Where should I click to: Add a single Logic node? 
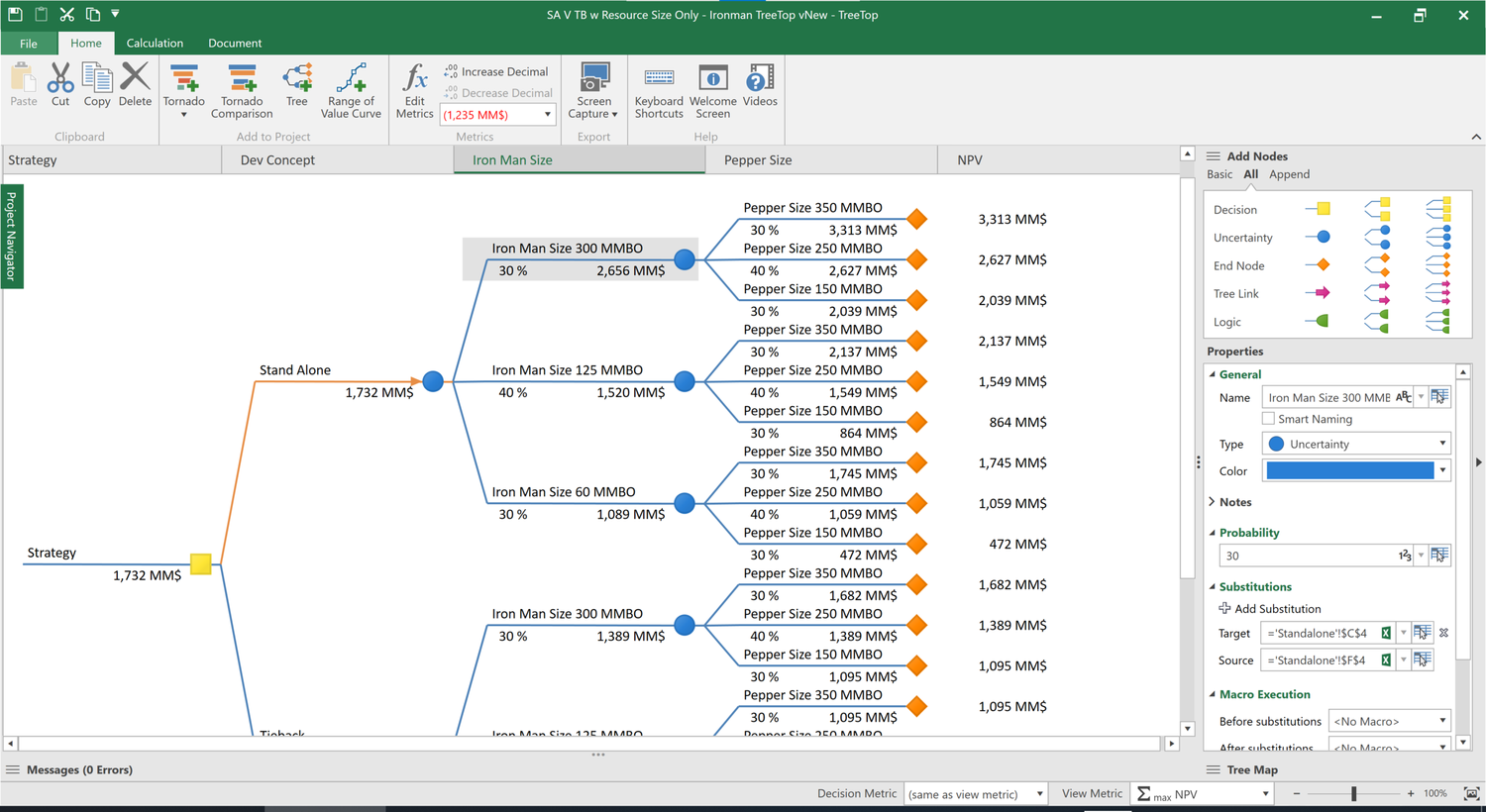click(x=1319, y=321)
